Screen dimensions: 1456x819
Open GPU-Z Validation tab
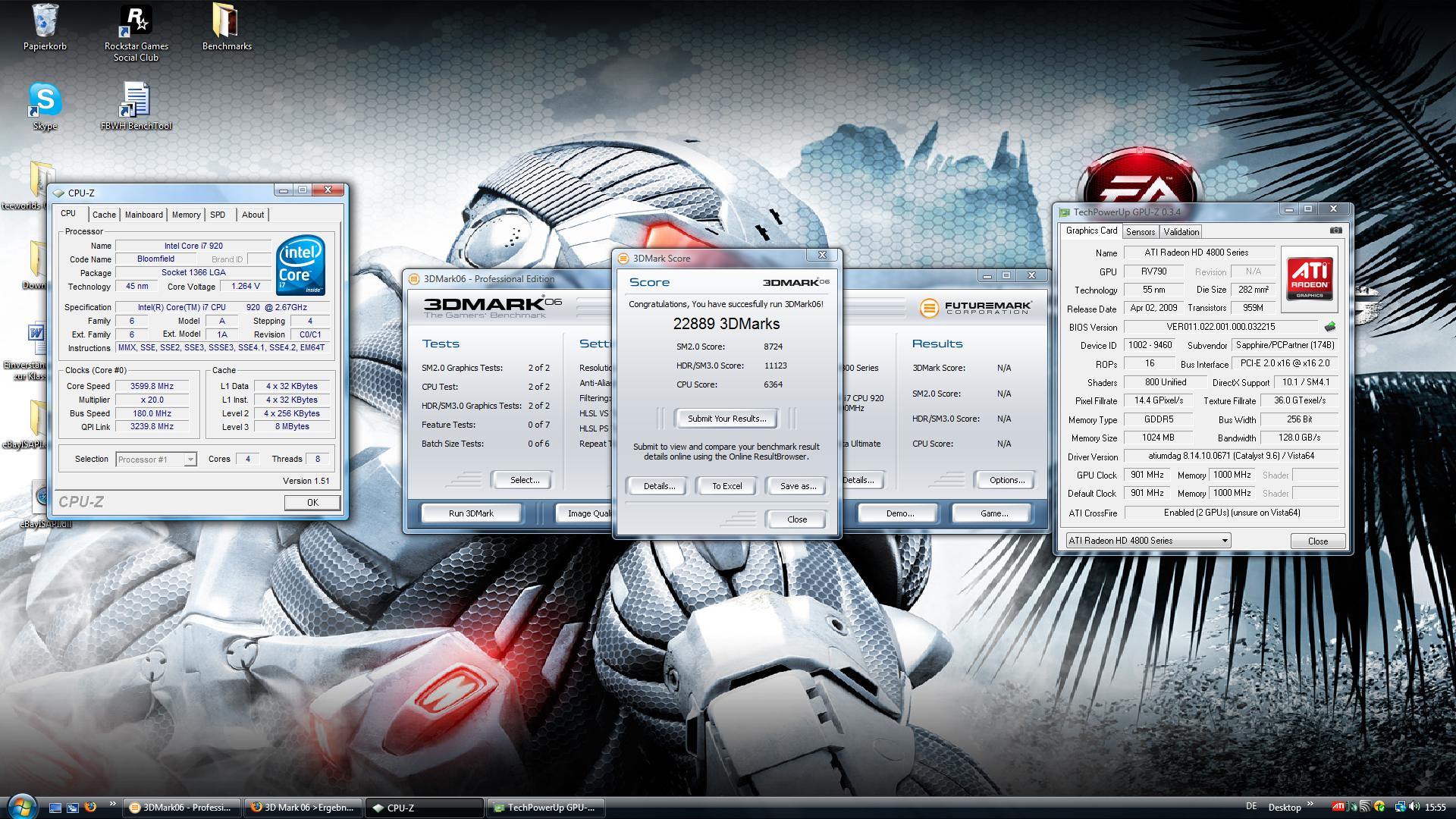pos(1181,232)
